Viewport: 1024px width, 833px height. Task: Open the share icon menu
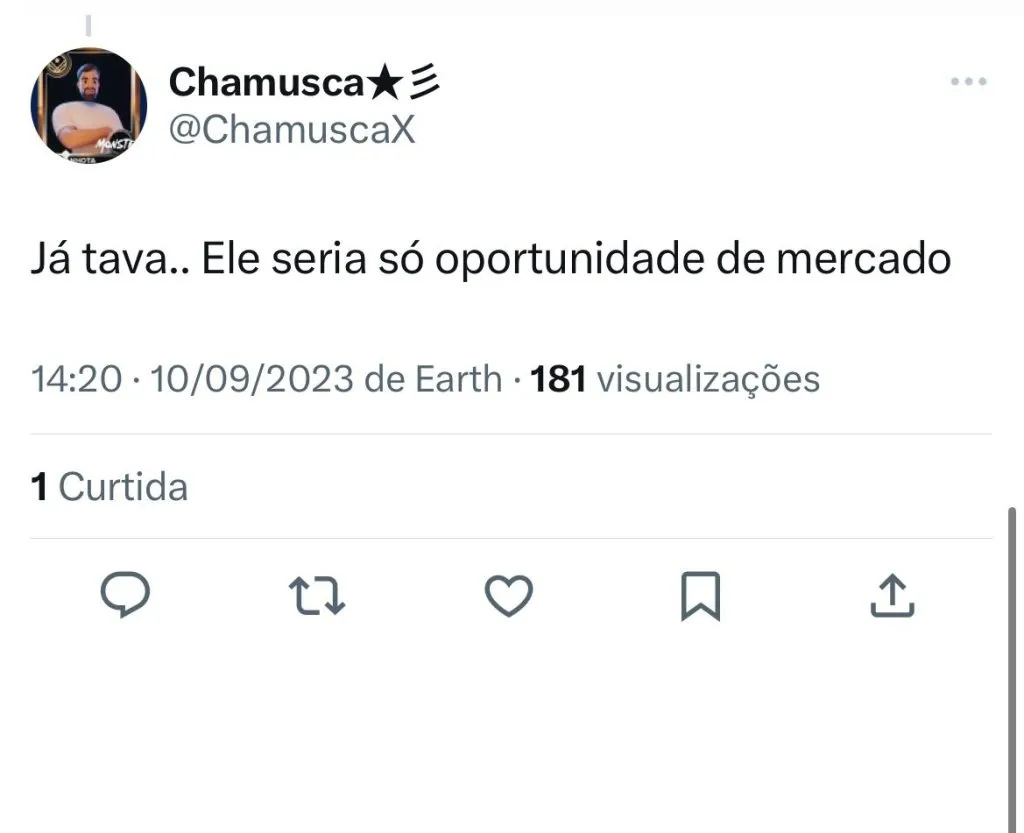891,596
